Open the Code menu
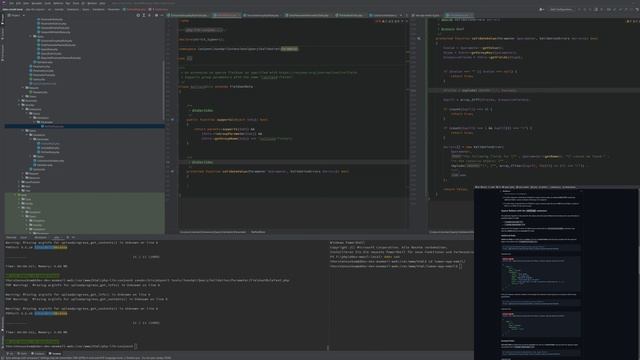 (x=47, y=3)
